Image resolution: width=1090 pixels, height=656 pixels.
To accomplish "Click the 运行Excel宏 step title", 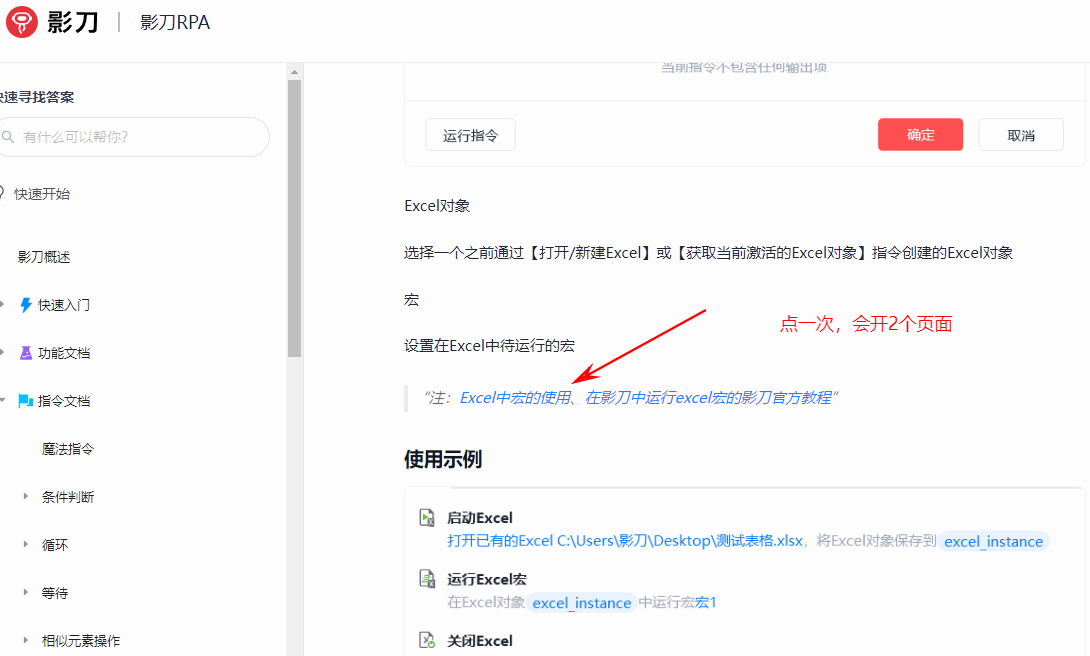I will [x=487, y=579].
